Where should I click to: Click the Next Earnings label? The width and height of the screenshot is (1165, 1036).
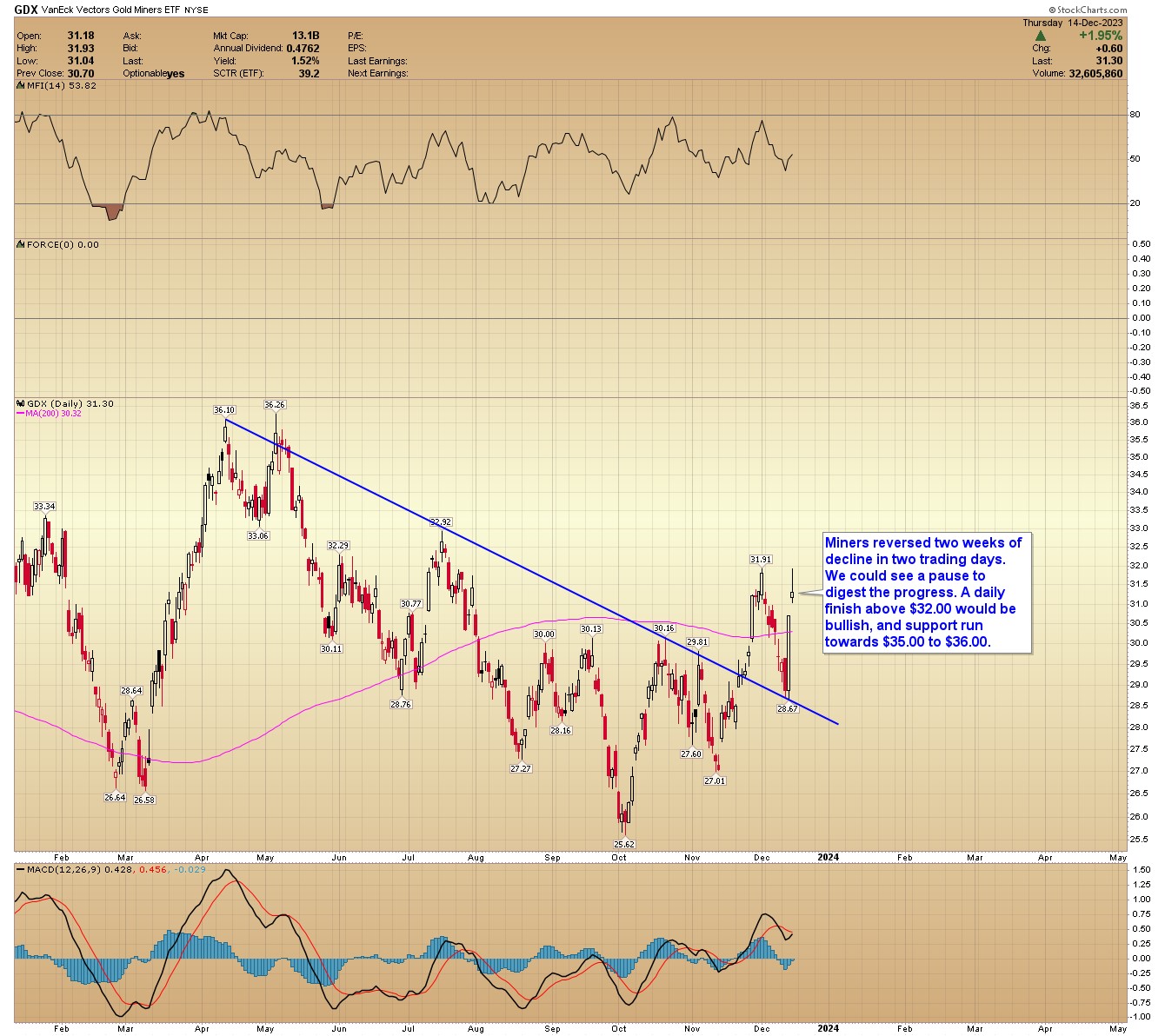click(x=377, y=74)
